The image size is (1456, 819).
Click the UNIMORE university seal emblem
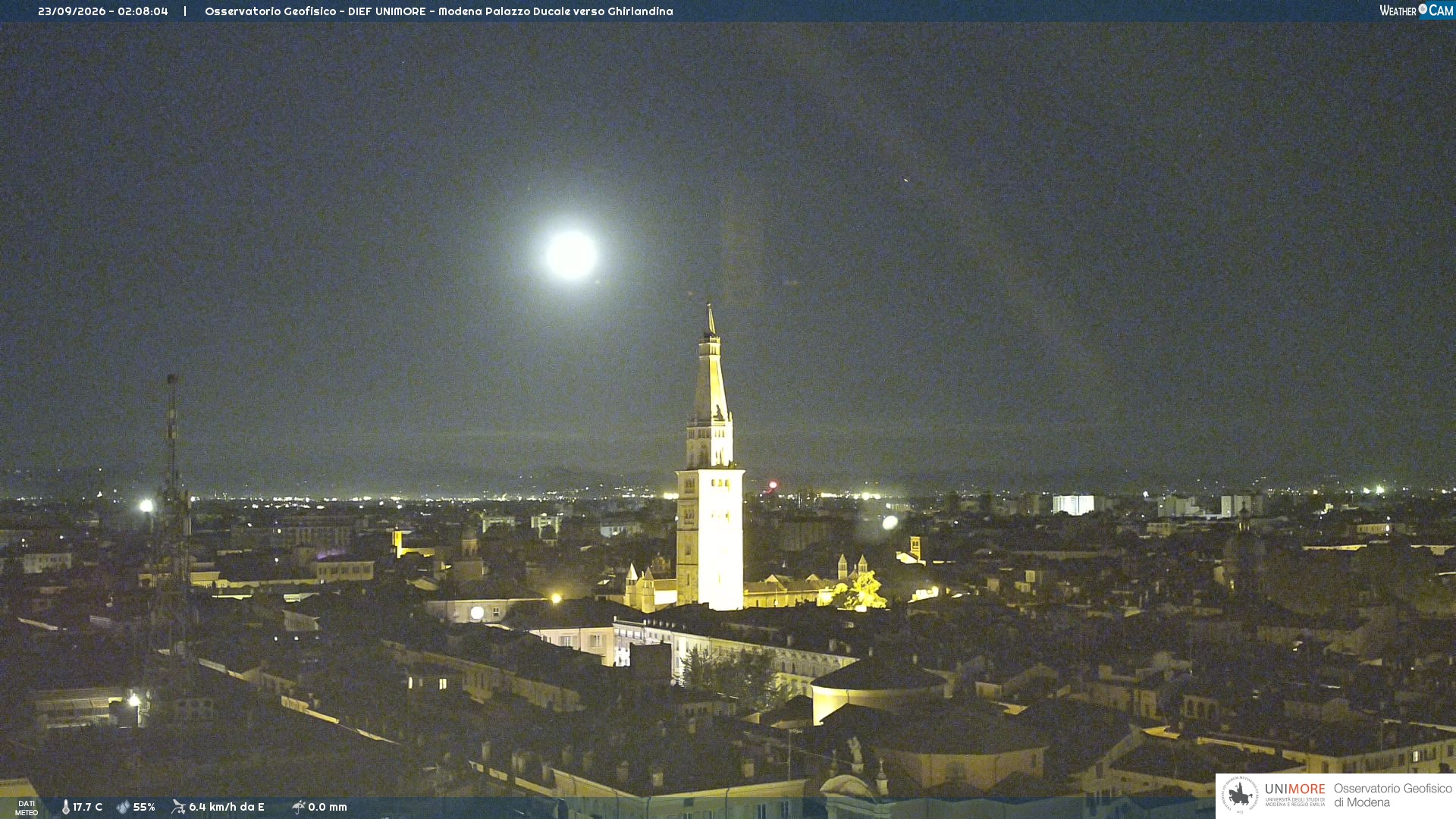[x=1240, y=795]
